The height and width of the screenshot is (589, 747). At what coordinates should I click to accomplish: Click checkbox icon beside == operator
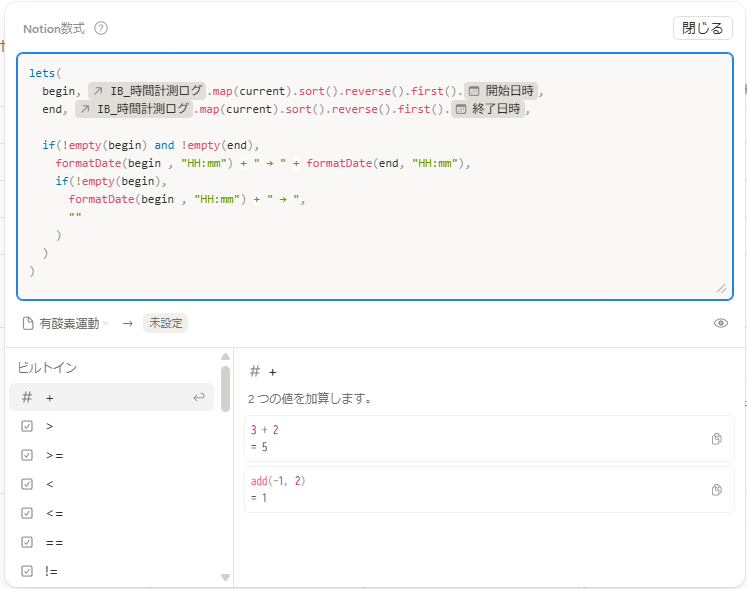click(27, 542)
